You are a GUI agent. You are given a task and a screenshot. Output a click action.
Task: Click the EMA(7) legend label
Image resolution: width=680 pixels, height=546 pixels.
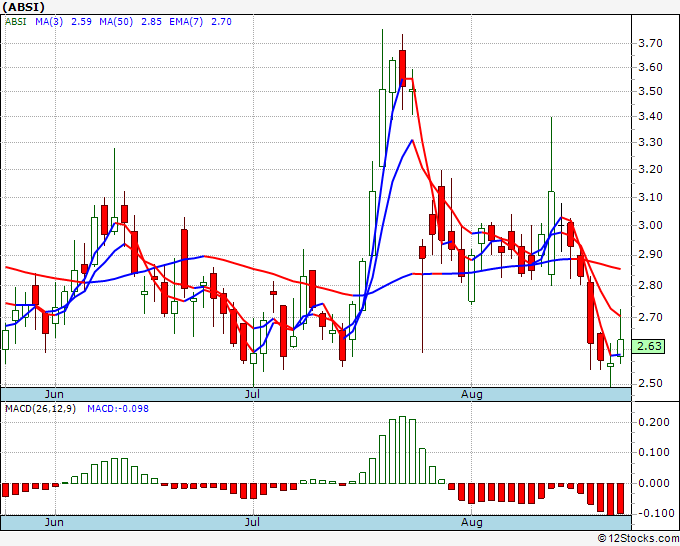click(186, 22)
